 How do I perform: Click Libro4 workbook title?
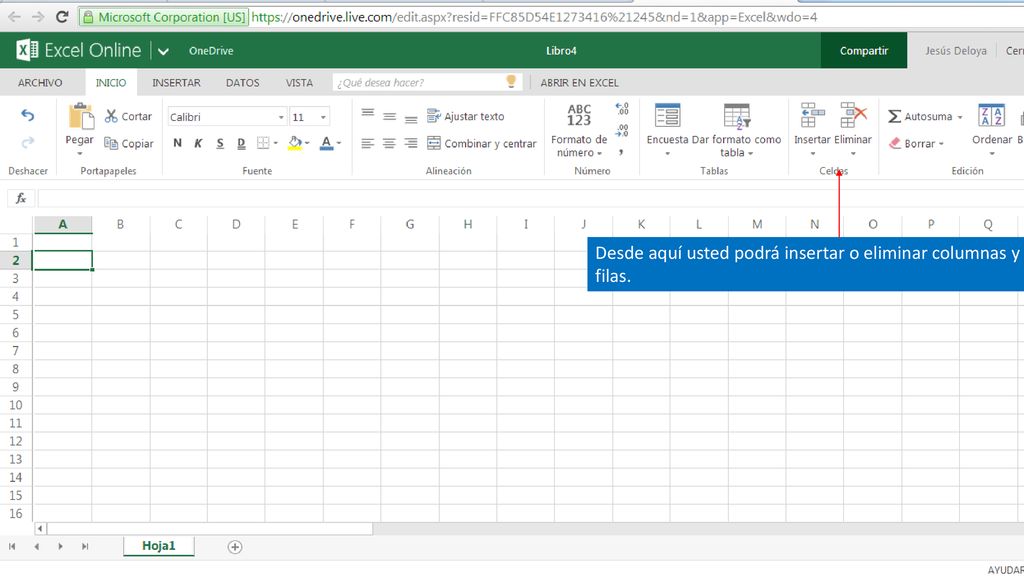(561, 50)
